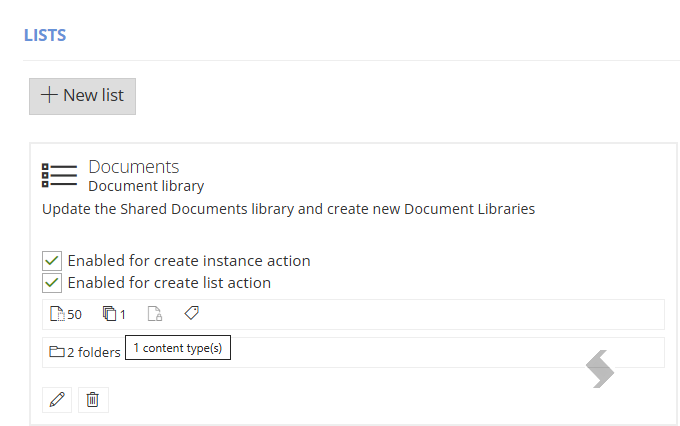This screenshot has width=680, height=426.
Task: Click the Documents list title
Action: pyautogui.click(x=134, y=167)
